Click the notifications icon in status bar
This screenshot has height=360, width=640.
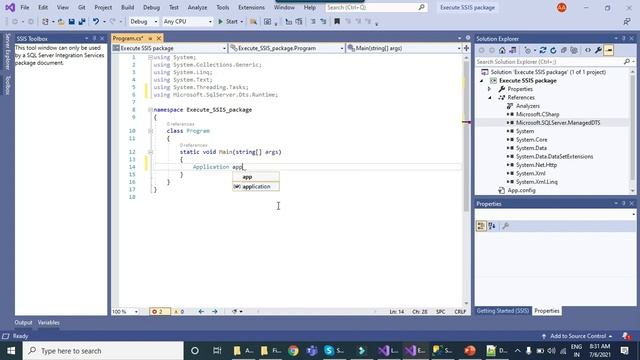point(626,336)
